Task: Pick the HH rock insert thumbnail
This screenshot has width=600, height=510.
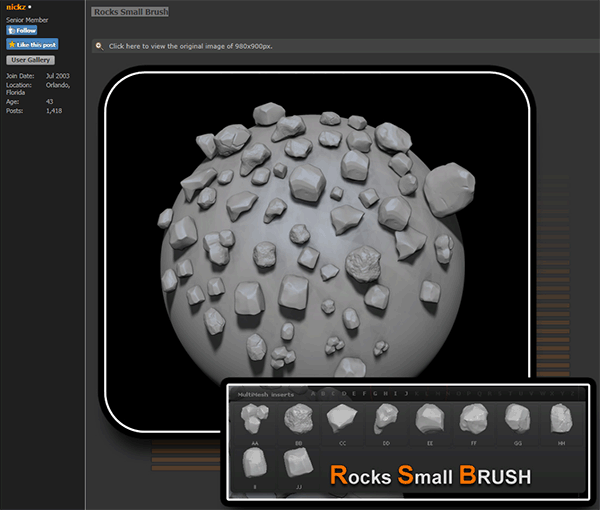Action: (x=559, y=420)
